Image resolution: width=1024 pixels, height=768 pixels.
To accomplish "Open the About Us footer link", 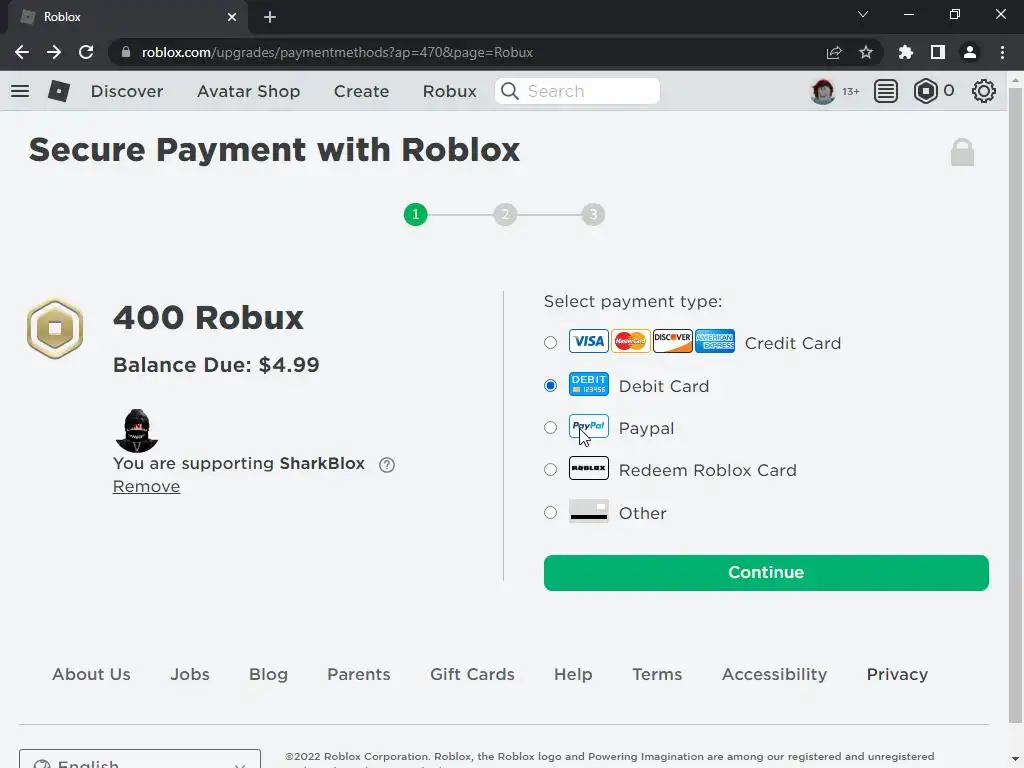I will [x=91, y=674].
